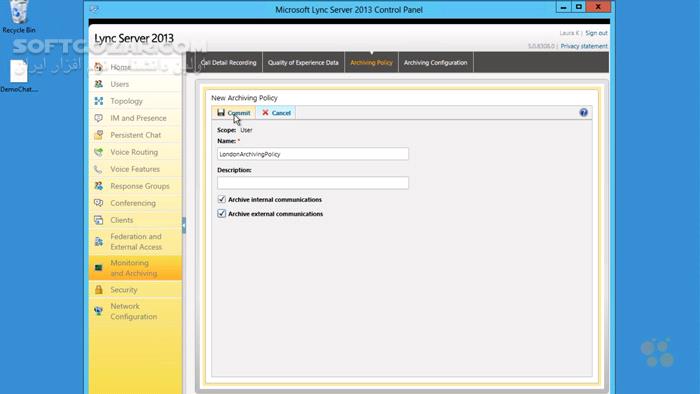Switch to Call Detail Recording tab
This screenshot has width=700, height=394.
229,62
